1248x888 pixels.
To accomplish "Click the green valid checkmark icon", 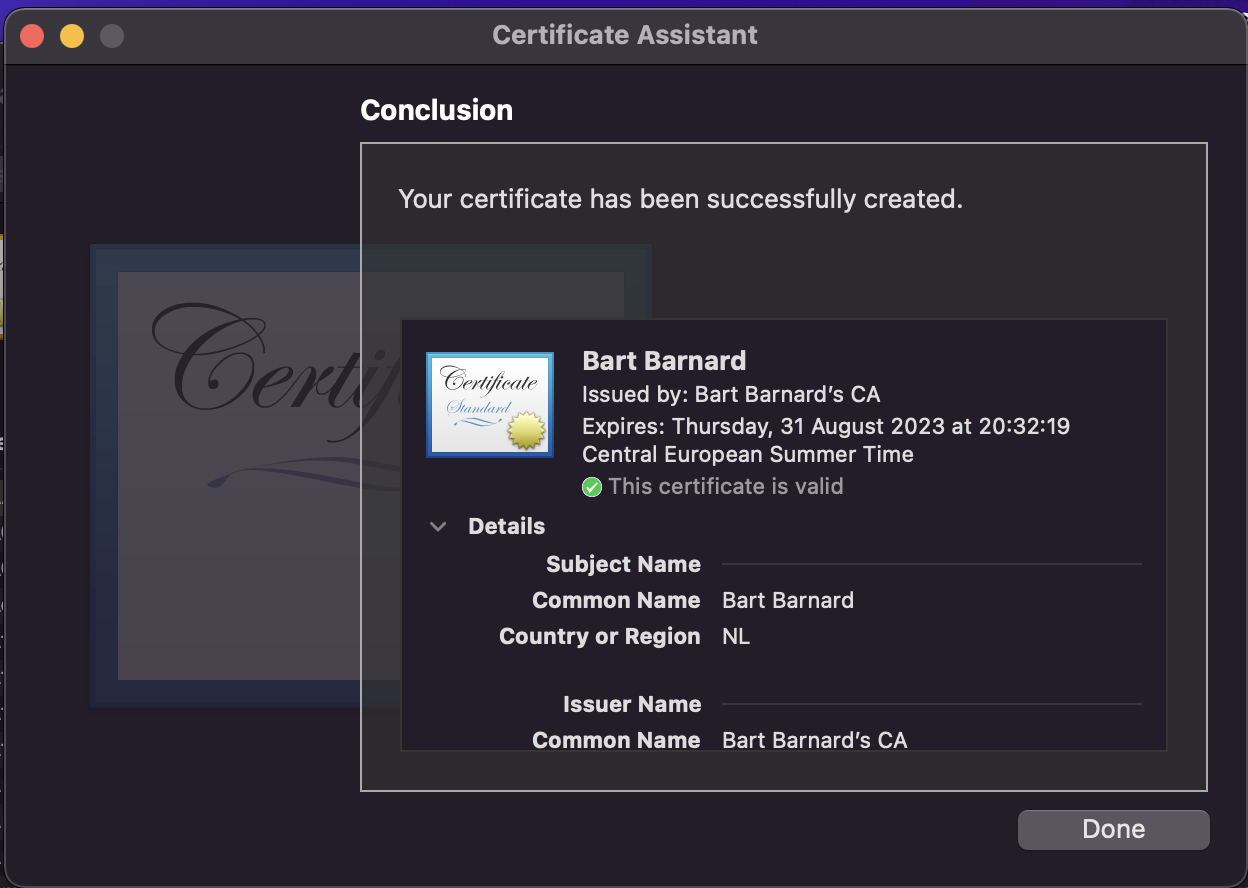I will (x=592, y=487).
